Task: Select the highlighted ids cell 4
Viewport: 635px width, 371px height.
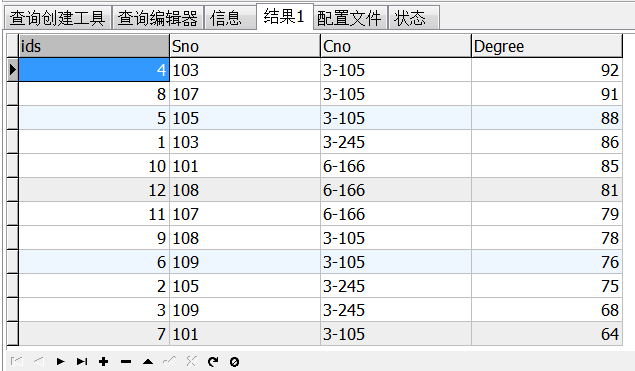Action: tap(94, 70)
